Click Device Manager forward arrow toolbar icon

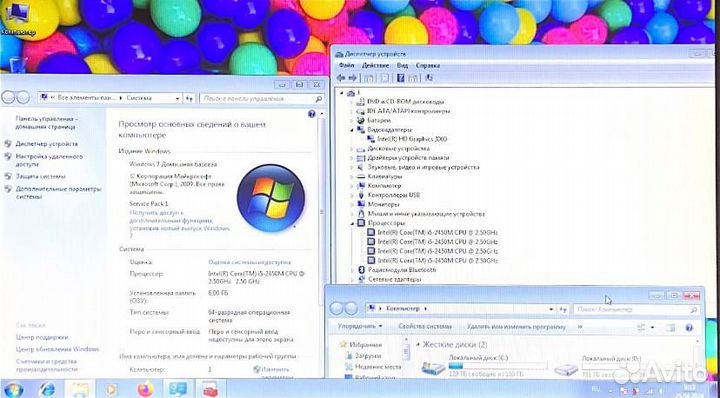353,78
